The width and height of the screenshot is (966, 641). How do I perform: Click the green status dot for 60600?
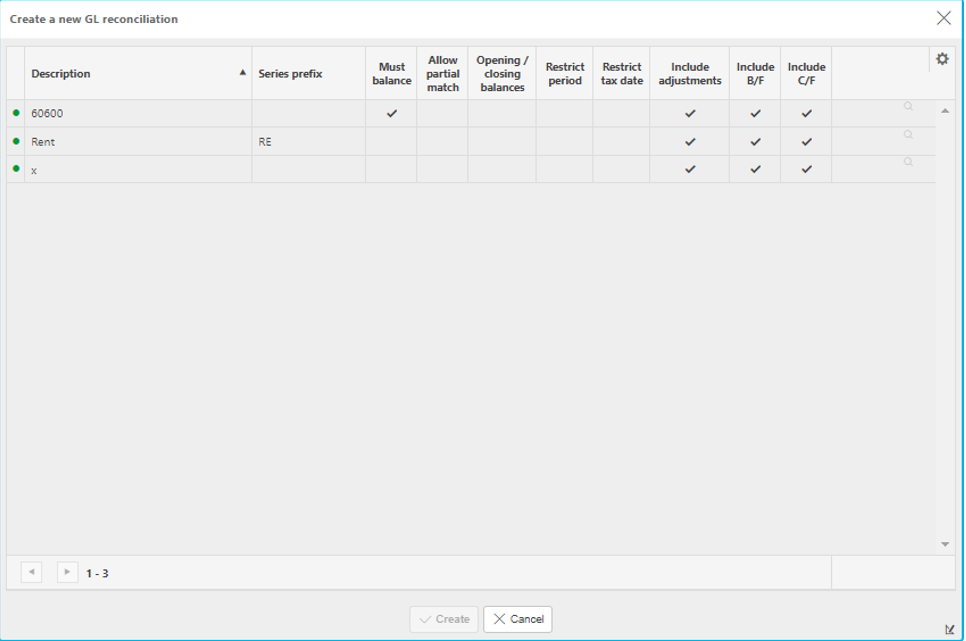click(x=16, y=113)
